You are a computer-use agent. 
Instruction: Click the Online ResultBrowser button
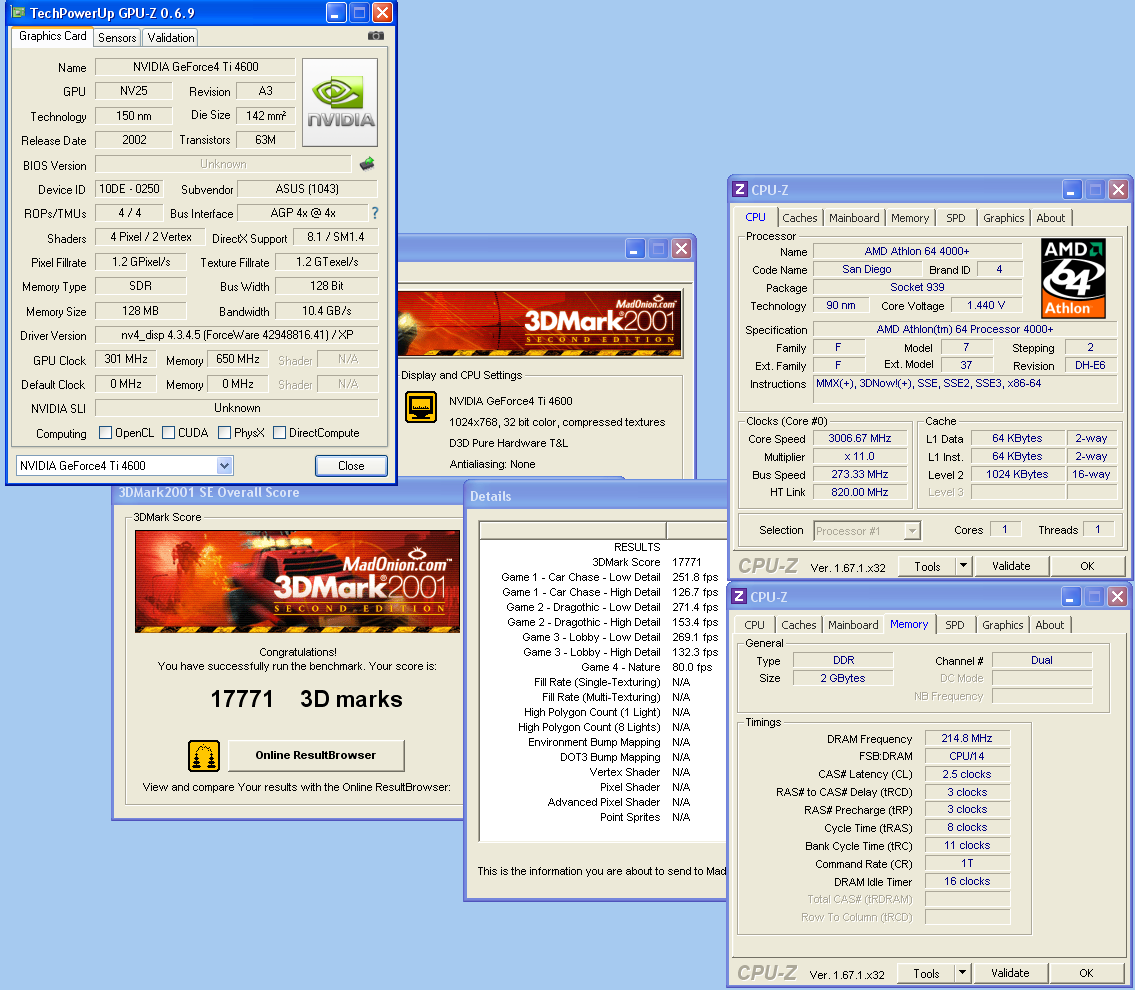316,756
